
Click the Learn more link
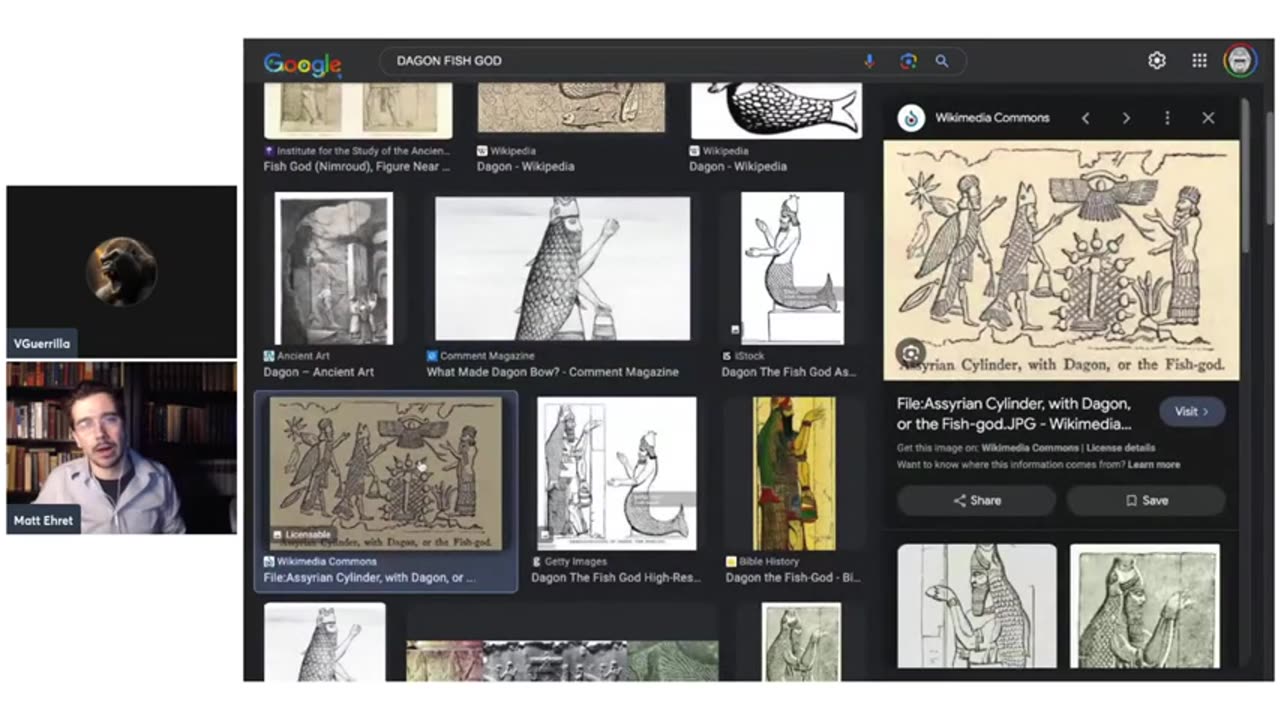1154,465
